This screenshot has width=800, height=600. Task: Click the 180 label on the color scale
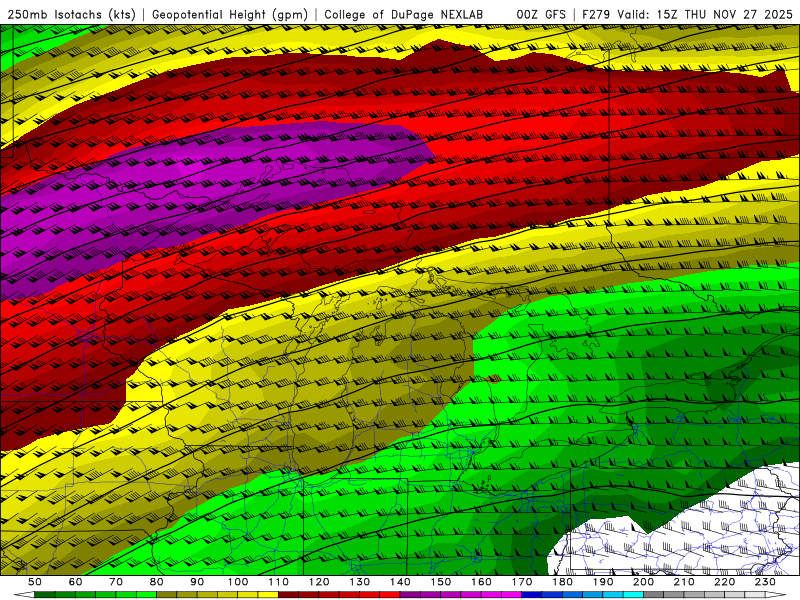562,582
